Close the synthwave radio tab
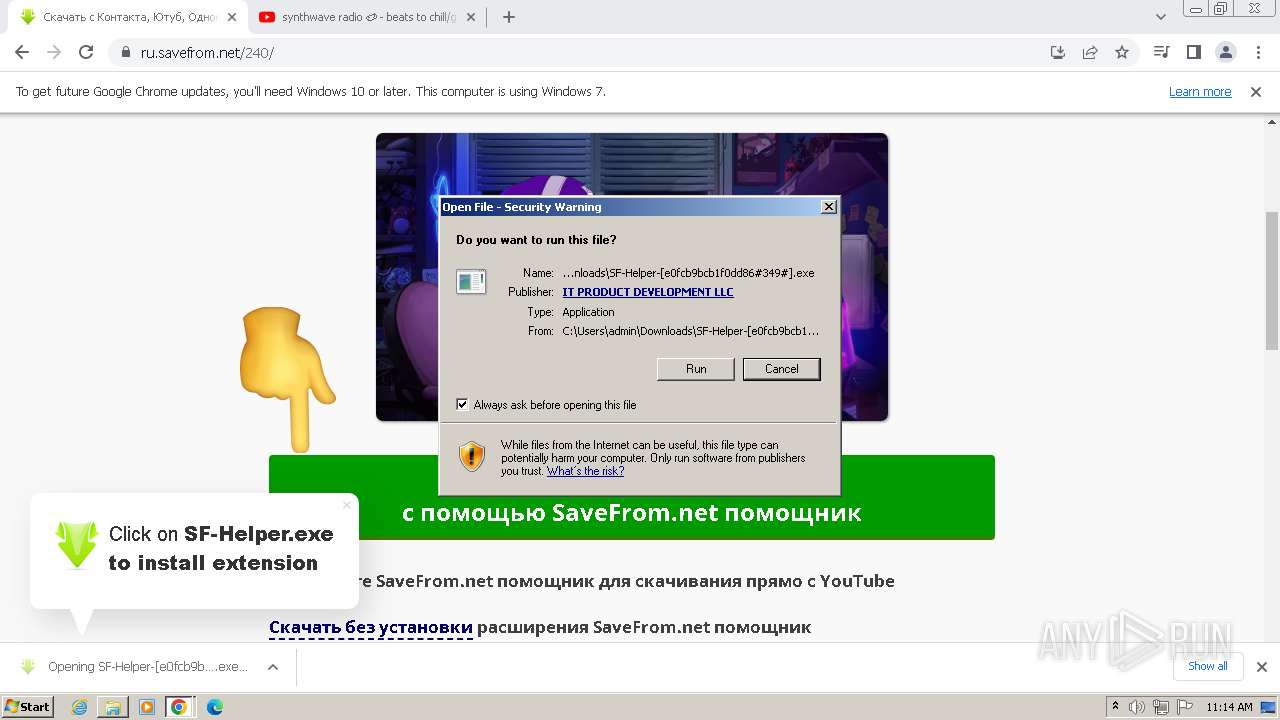This screenshot has height=720, width=1280. [x=471, y=17]
